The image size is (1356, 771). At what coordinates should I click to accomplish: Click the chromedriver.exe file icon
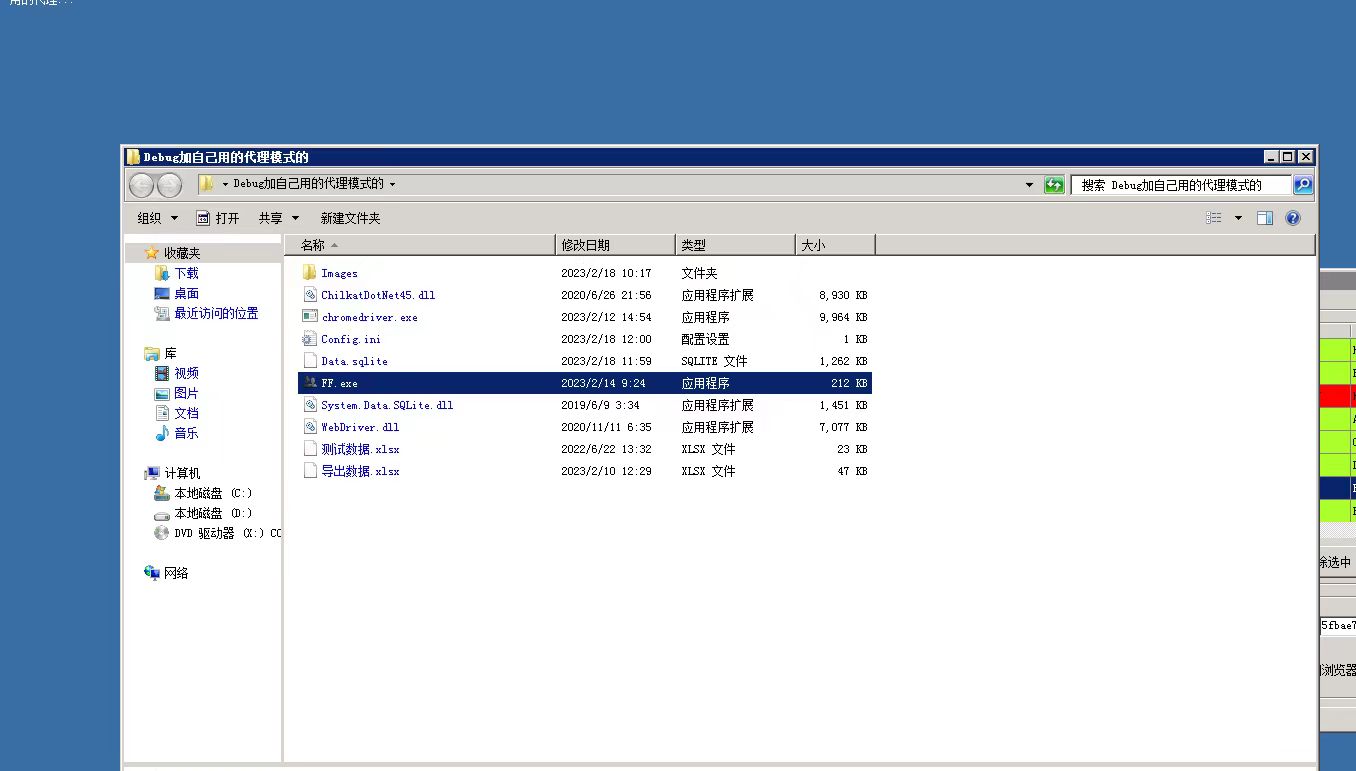click(x=310, y=317)
